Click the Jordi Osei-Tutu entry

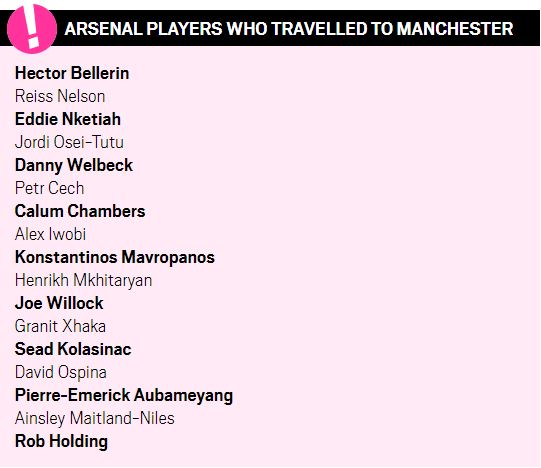[x=69, y=142]
